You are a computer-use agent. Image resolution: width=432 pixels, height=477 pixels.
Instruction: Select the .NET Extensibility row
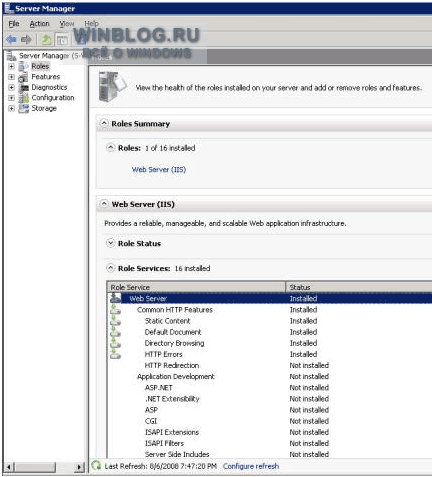click(x=270, y=399)
